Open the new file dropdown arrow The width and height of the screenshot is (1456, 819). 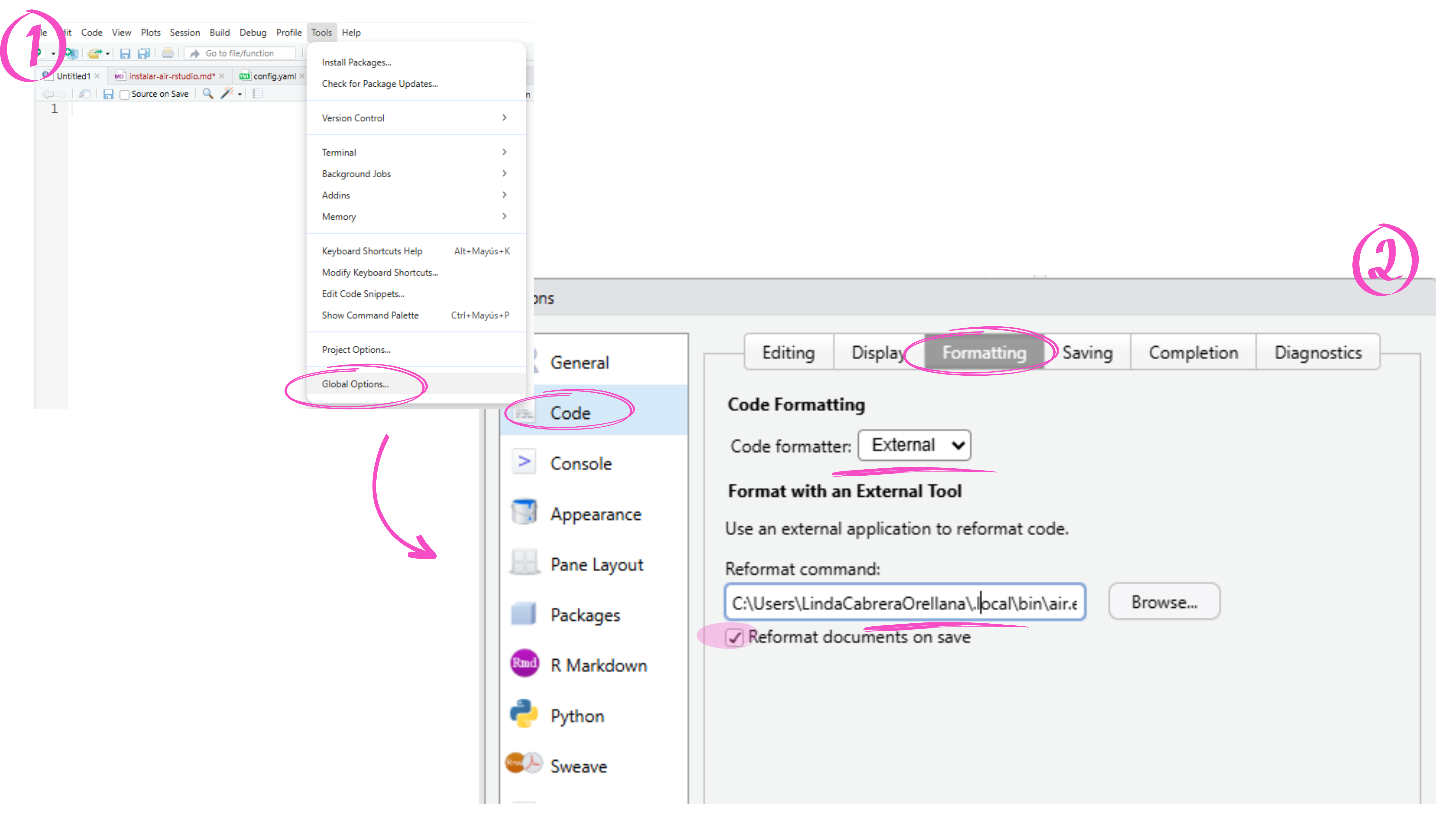click(53, 54)
